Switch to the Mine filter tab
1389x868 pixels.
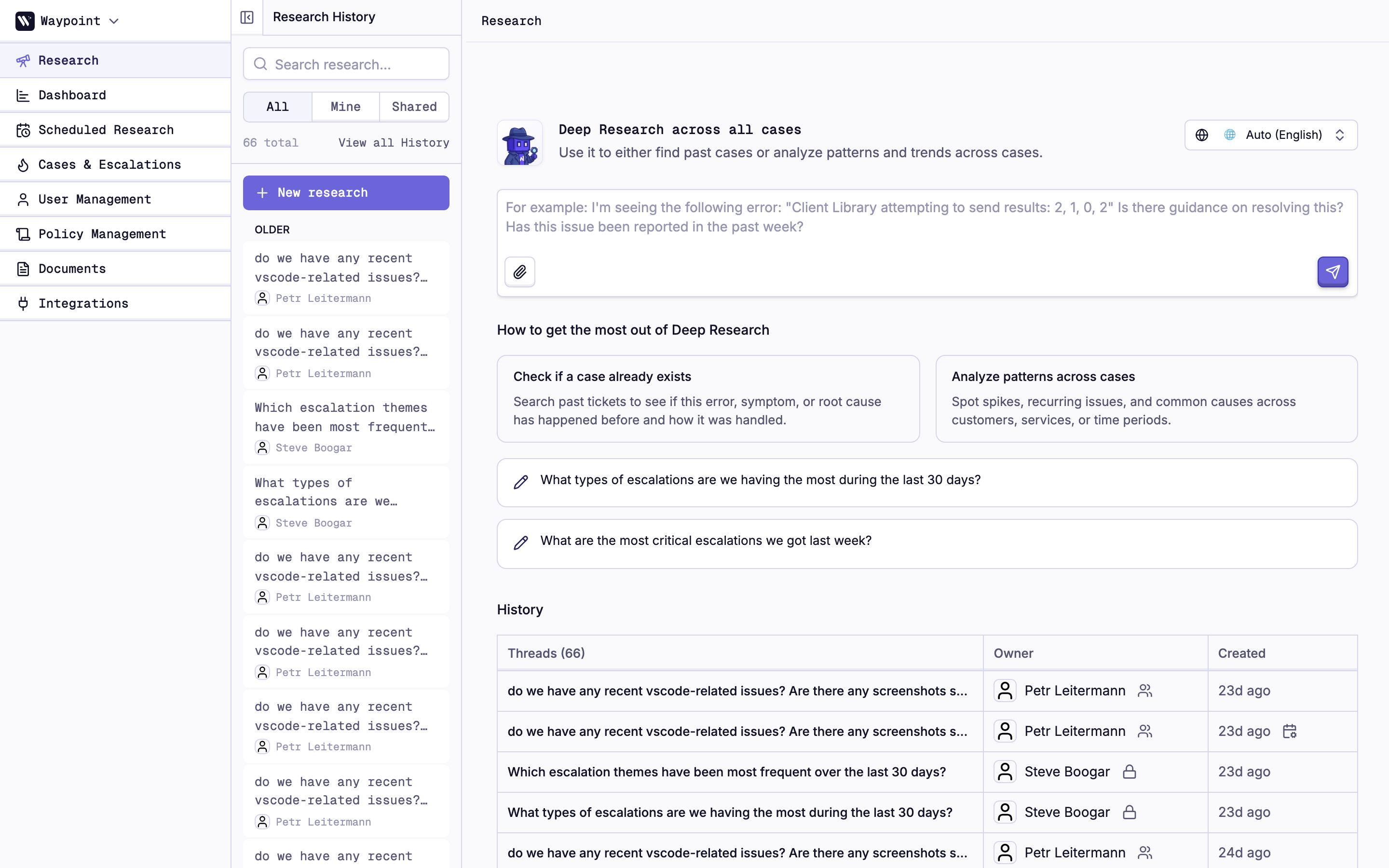tap(345, 107)
